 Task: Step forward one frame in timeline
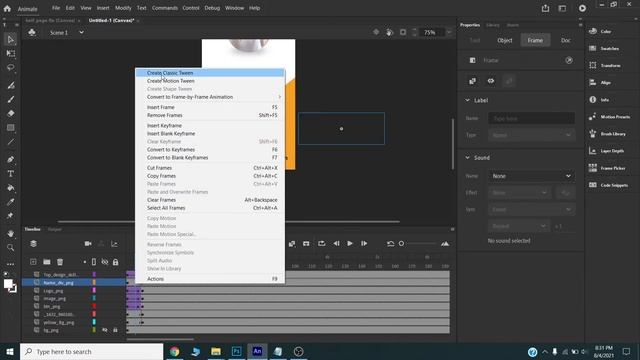[x=364, y=244]
